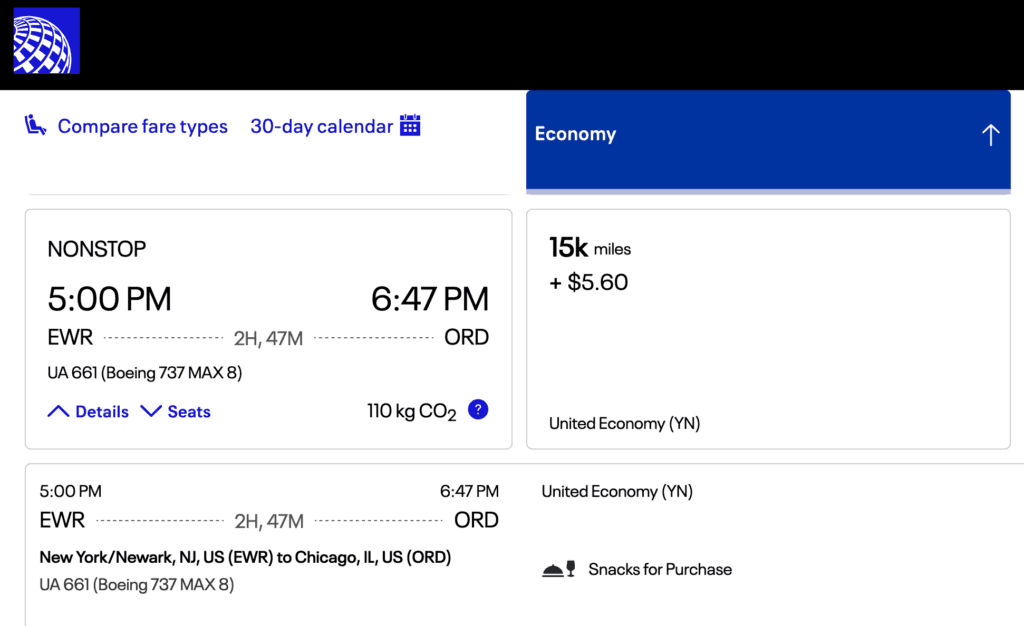Viewport: 1024px width, 626px height.
Task: Click the 6:47 PM ORD arrival time
Action: pyautogui.click(x=430, y=299)
